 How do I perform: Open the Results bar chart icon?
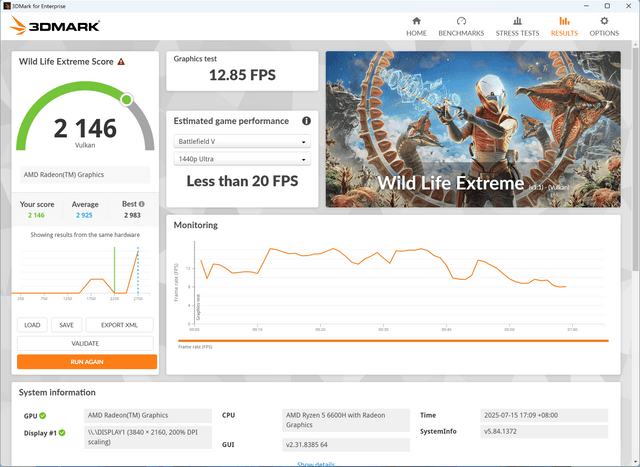564,21
